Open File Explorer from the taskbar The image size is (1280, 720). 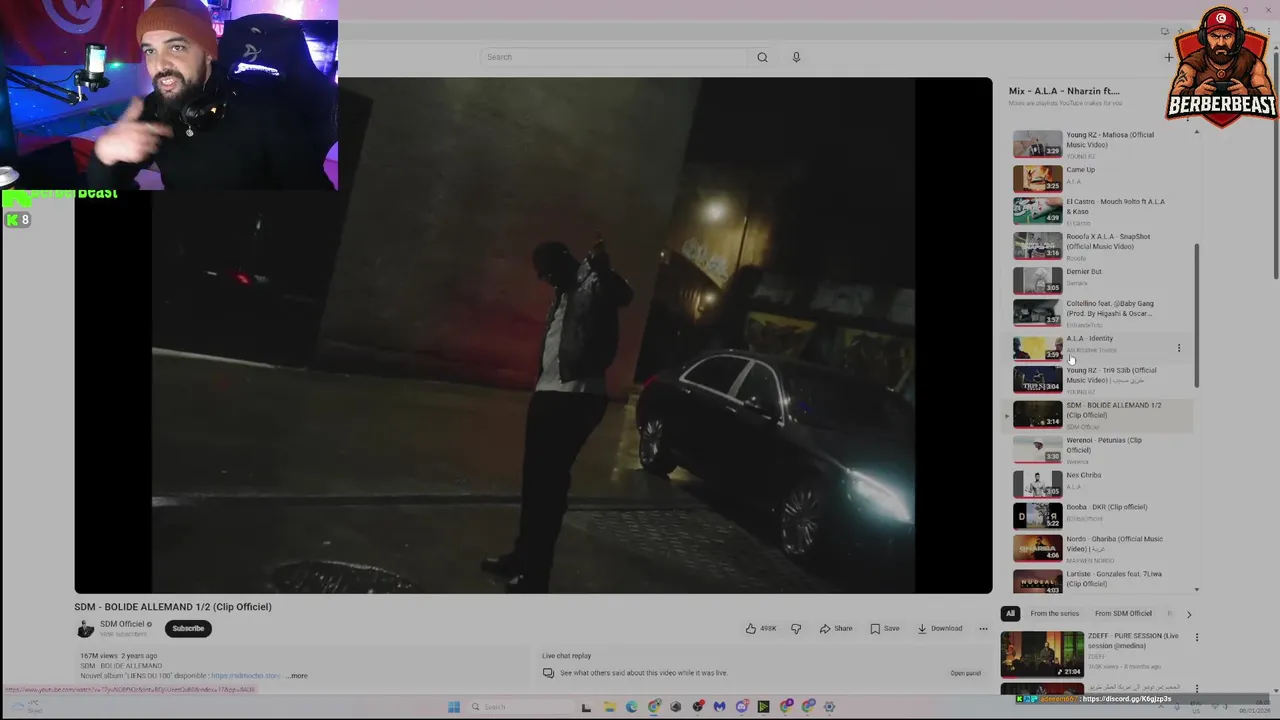point(609,707)
